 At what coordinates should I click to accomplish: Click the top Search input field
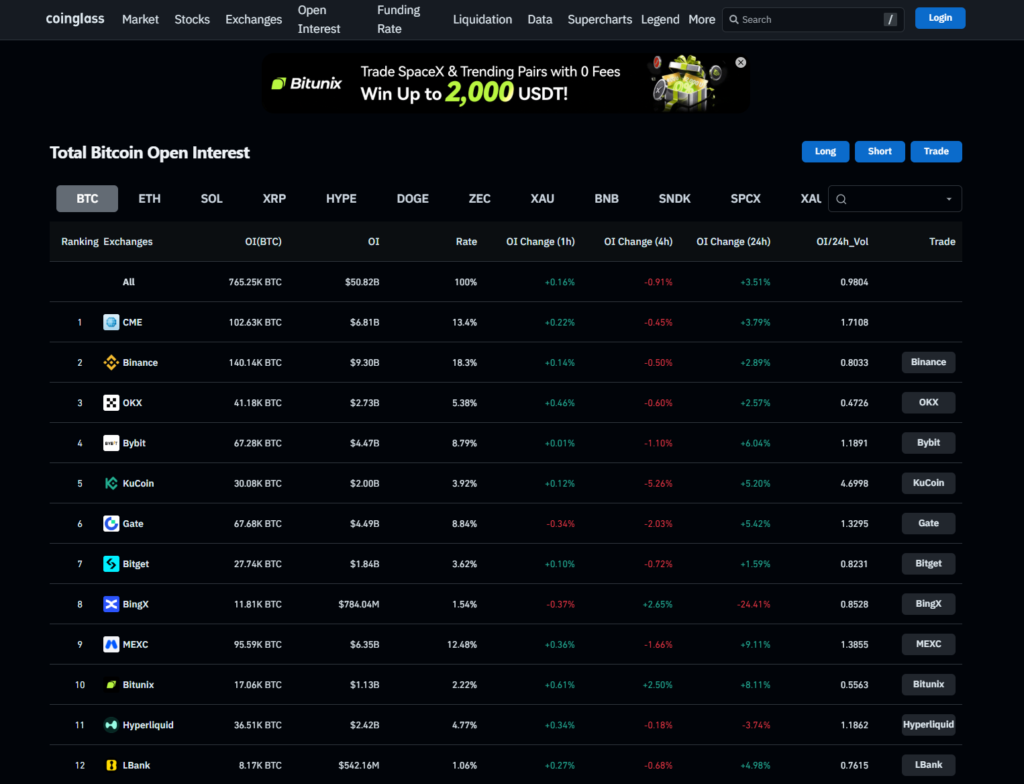tap(813, 20)
